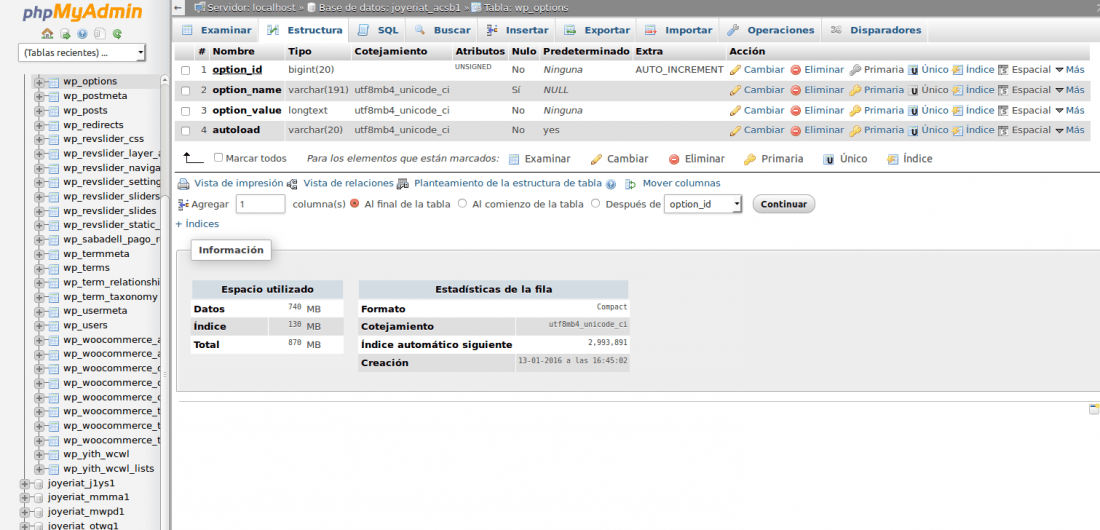Click the 2,993,891 auto index value

point(608,342)
